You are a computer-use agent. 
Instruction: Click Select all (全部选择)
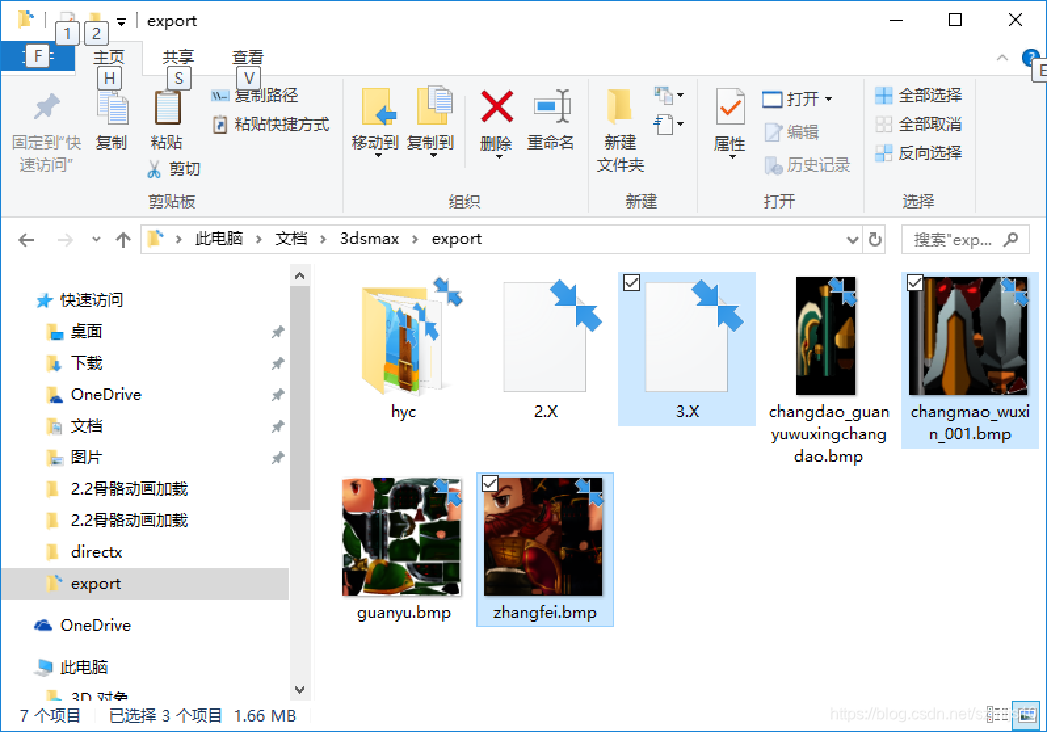point(919,96)
